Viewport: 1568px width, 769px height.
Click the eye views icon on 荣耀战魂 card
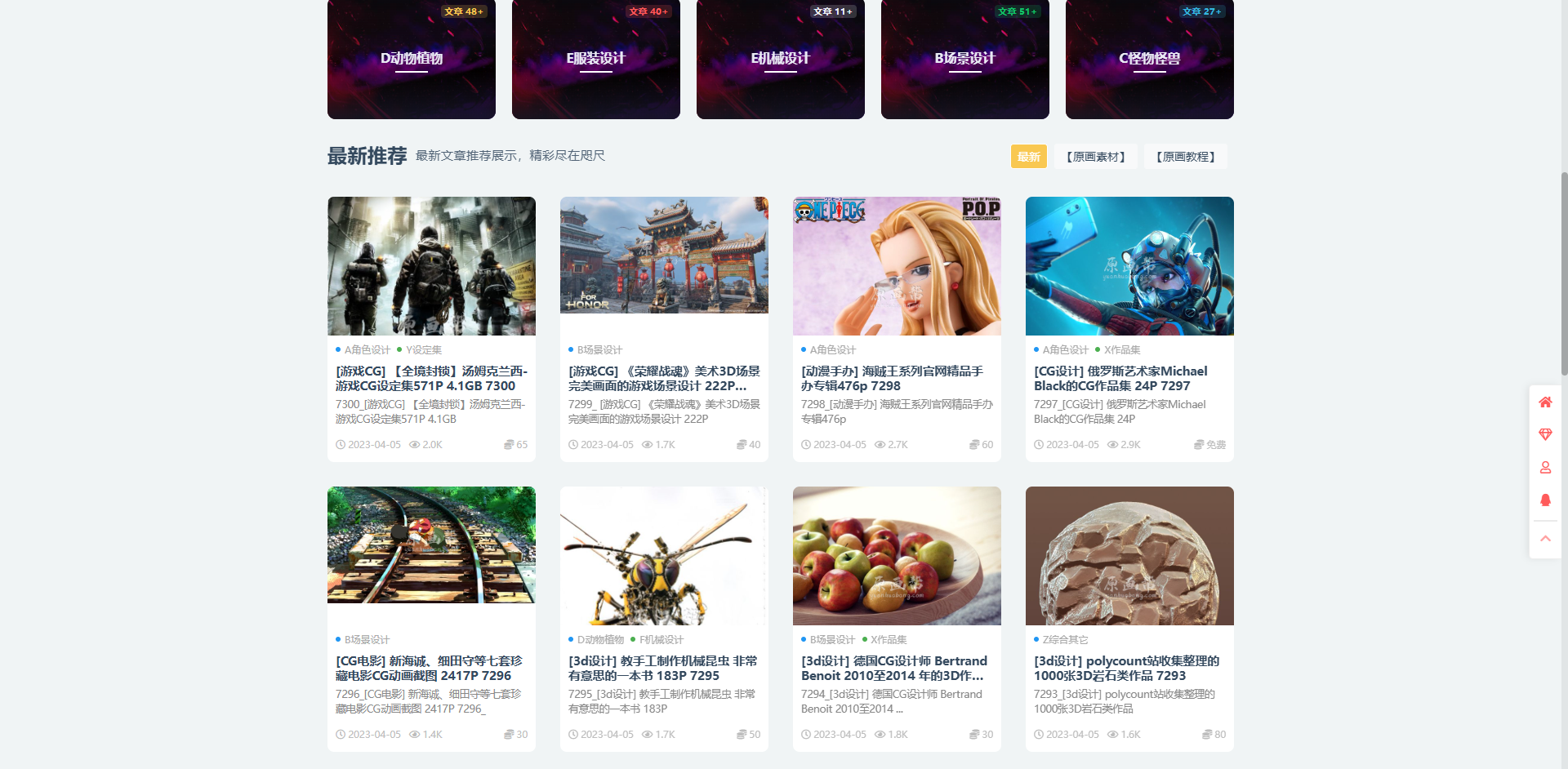(647, 445)
